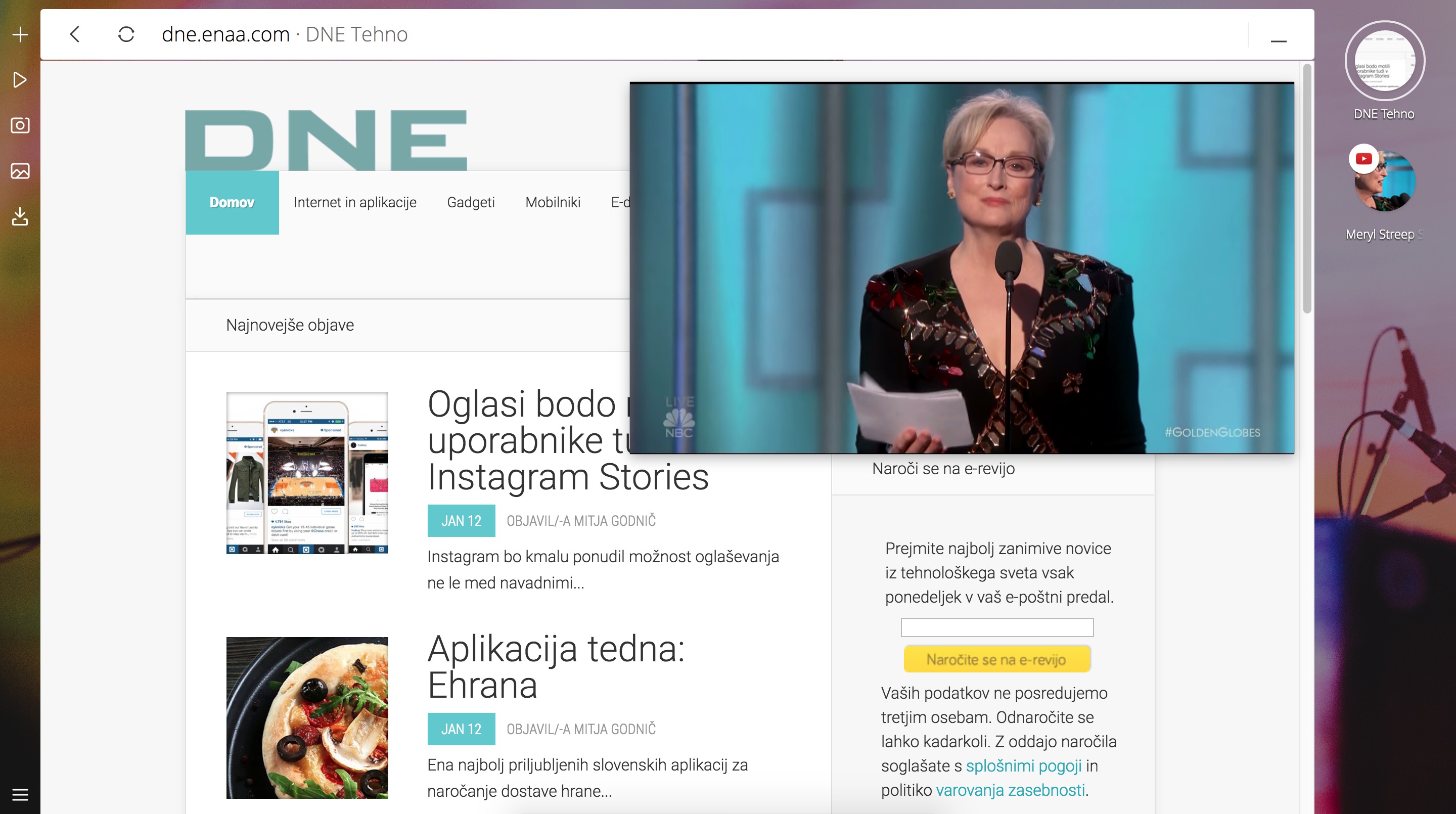Open the Domov menu item
1456x814 pixels.
pyautogui.click(x=233, y=202)
